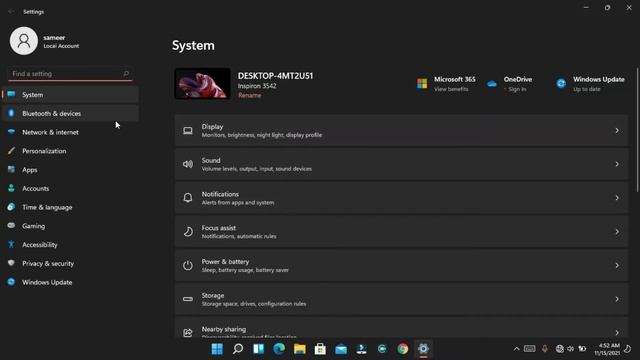This screenshot has width=640, height=360.
Task: Click OneDrive Sign in
Action: pos(517,89)
